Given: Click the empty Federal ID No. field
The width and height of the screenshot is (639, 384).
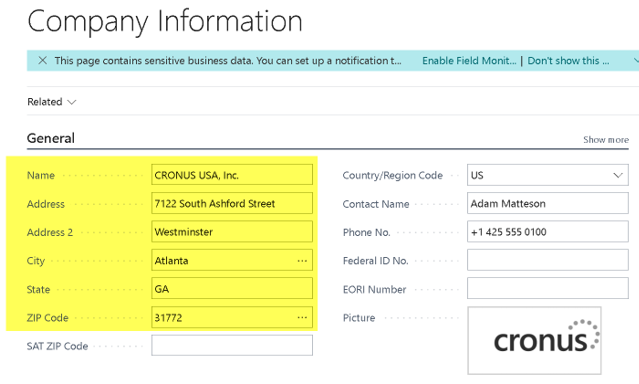Looking at the screenshot, I should pyautogui.click(x=547, y=260).
